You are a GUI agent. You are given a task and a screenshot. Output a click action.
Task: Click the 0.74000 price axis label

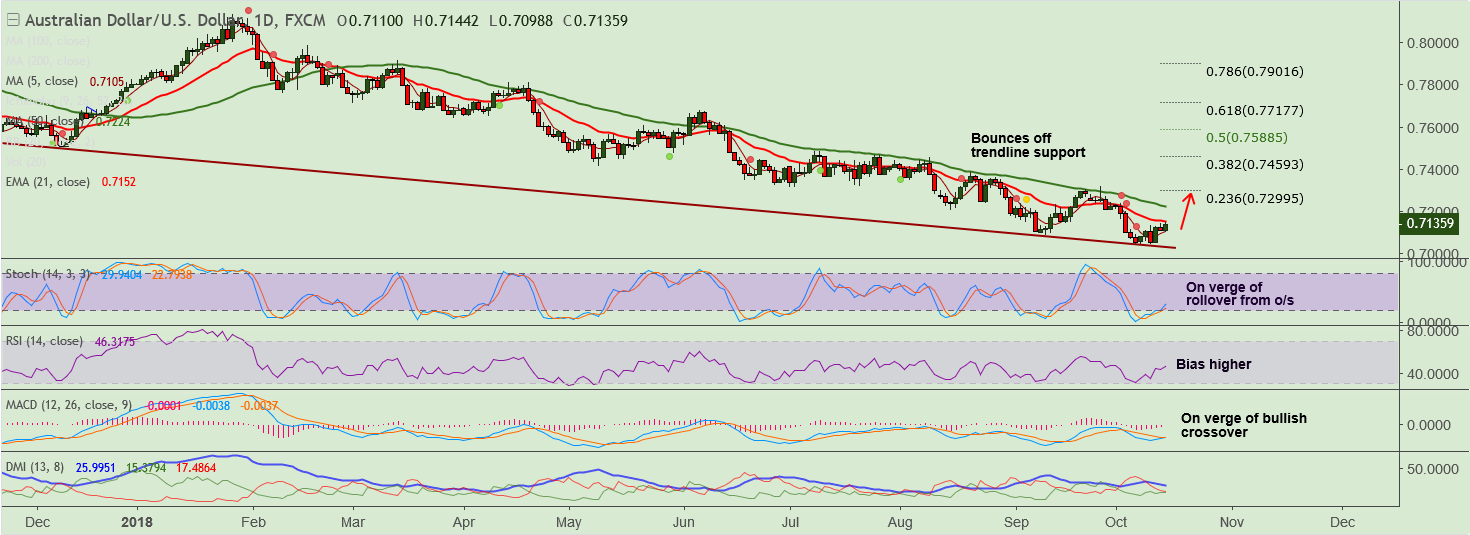point(1432,171)
